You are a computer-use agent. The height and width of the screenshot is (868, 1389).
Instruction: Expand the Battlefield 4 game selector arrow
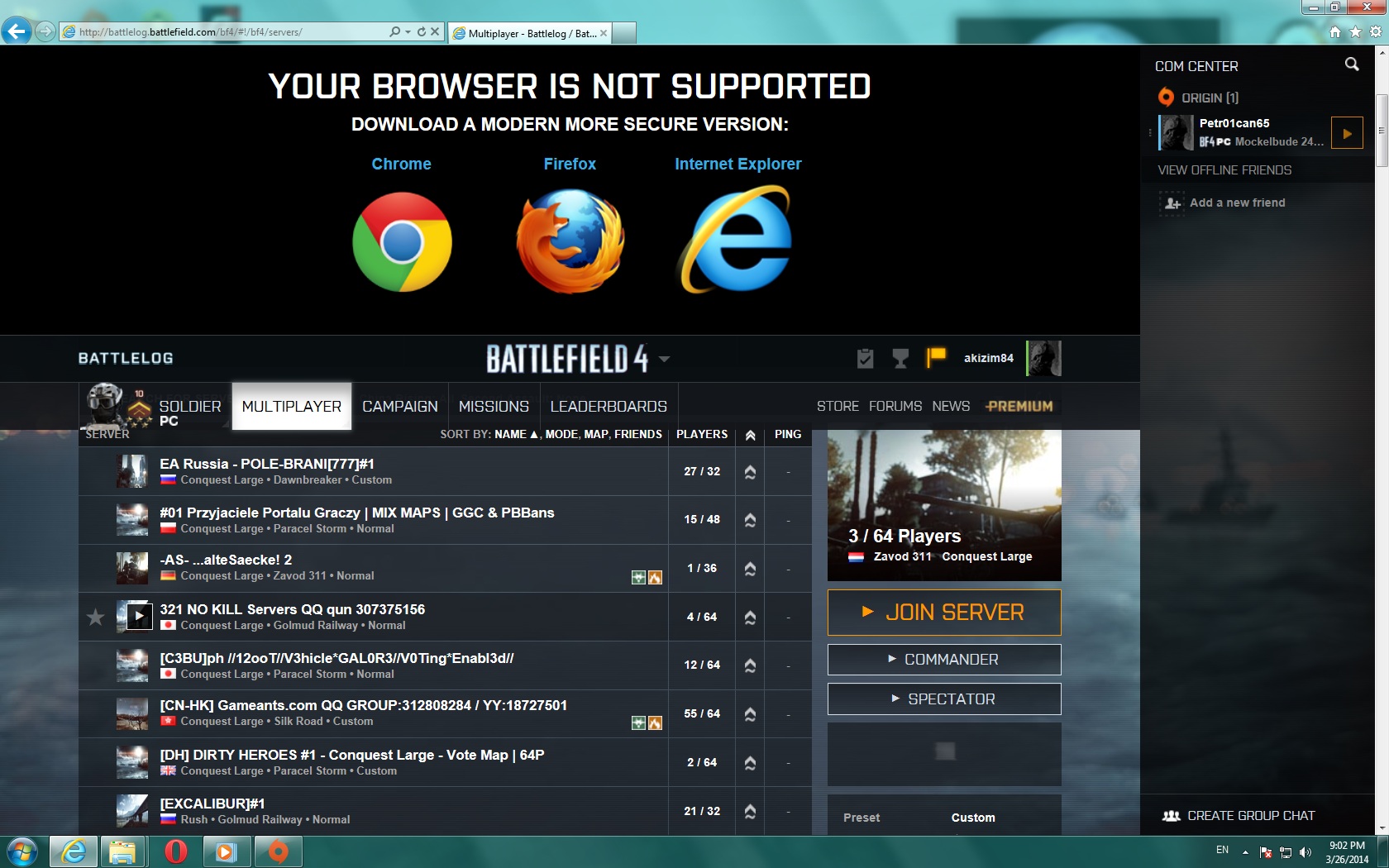click(664, 359)
